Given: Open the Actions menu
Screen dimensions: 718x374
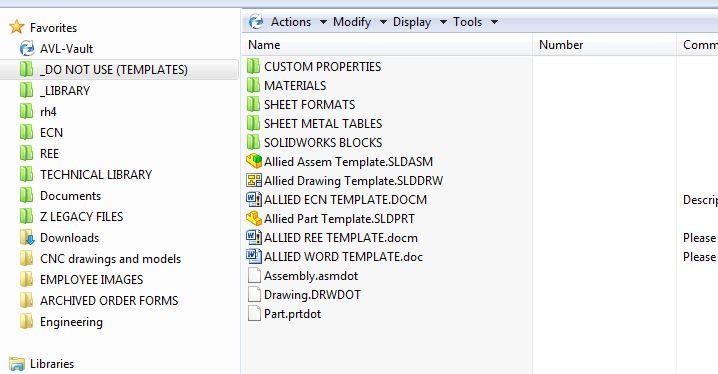Looking at the screenshot, I should [x=291, y=22].
